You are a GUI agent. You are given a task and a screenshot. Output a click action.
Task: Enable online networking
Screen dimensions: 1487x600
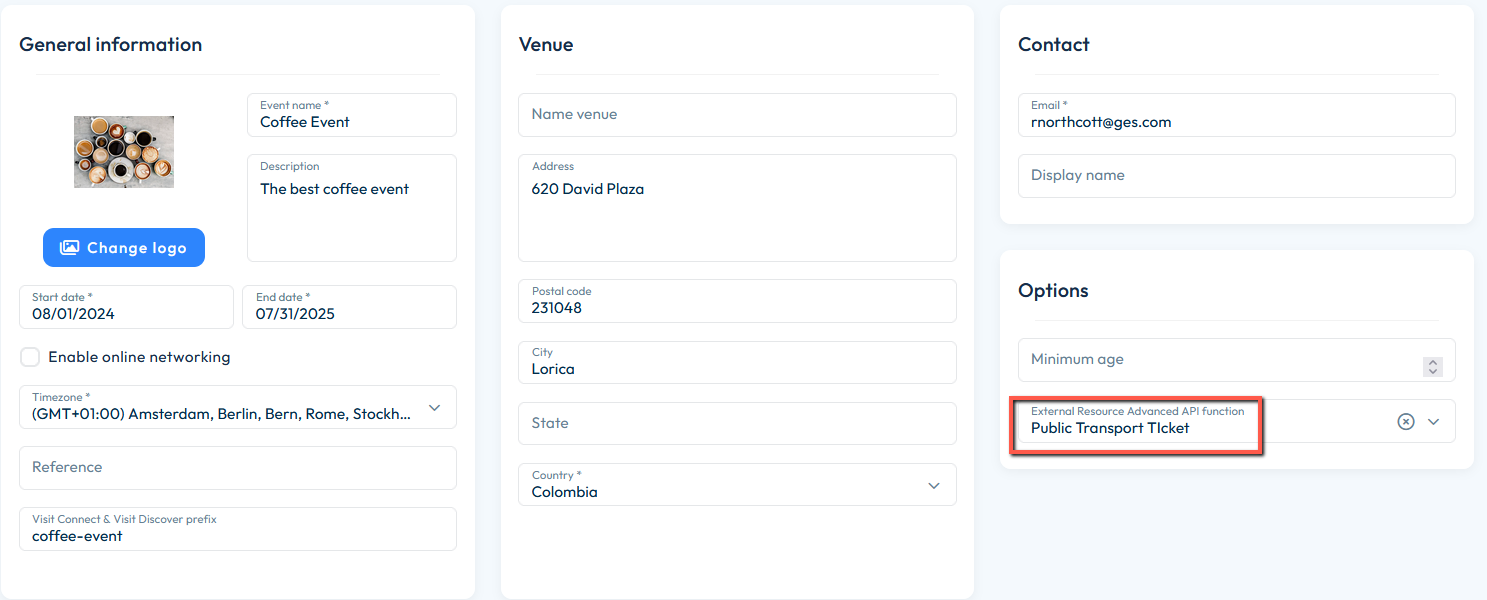point(30,356)
